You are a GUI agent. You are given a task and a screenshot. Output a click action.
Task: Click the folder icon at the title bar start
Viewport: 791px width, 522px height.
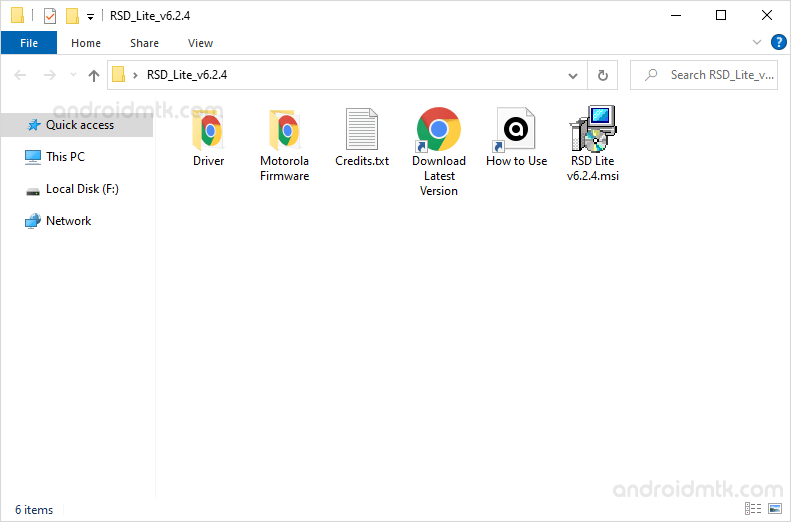pos(18,16)
